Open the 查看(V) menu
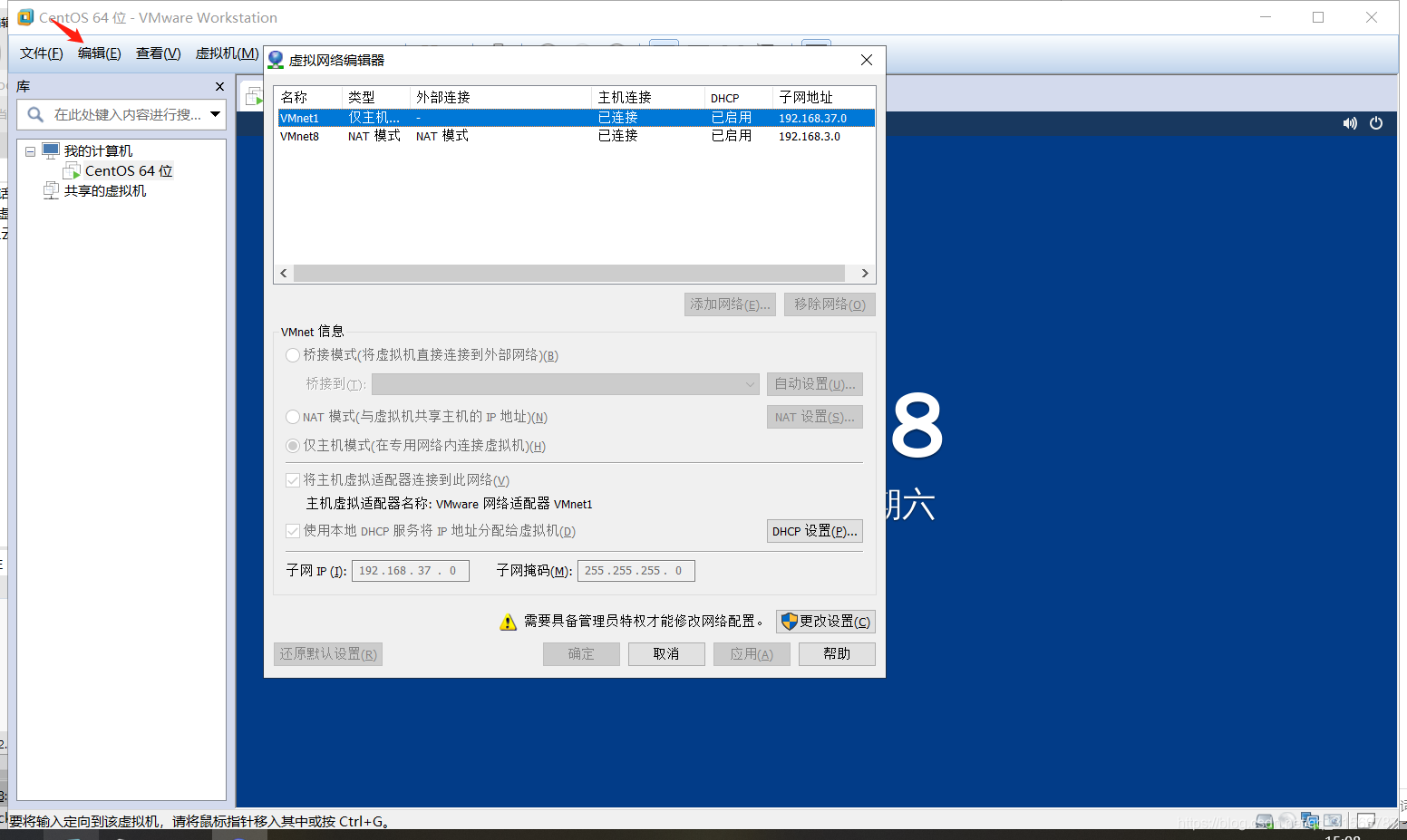 click(x=159, y=53)
